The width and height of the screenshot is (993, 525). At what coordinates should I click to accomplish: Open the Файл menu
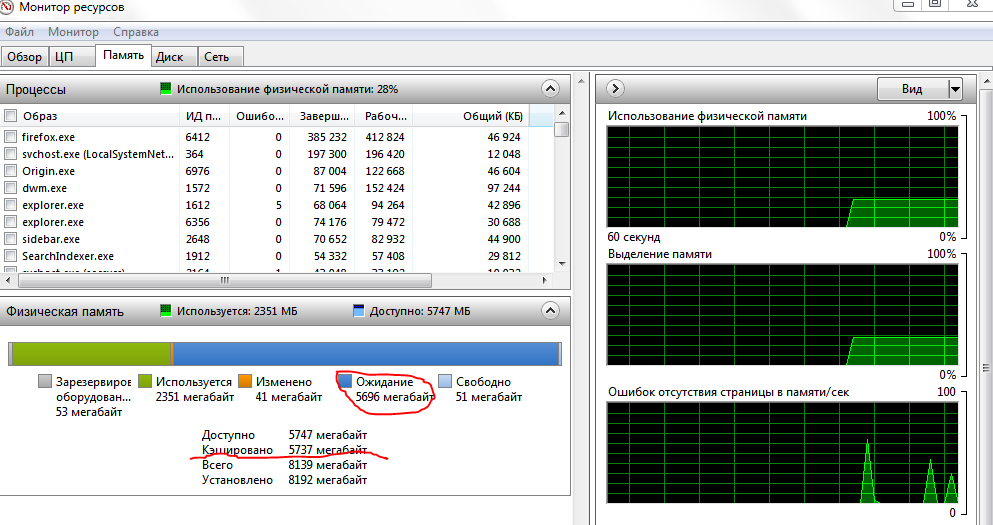pos(20,32)
